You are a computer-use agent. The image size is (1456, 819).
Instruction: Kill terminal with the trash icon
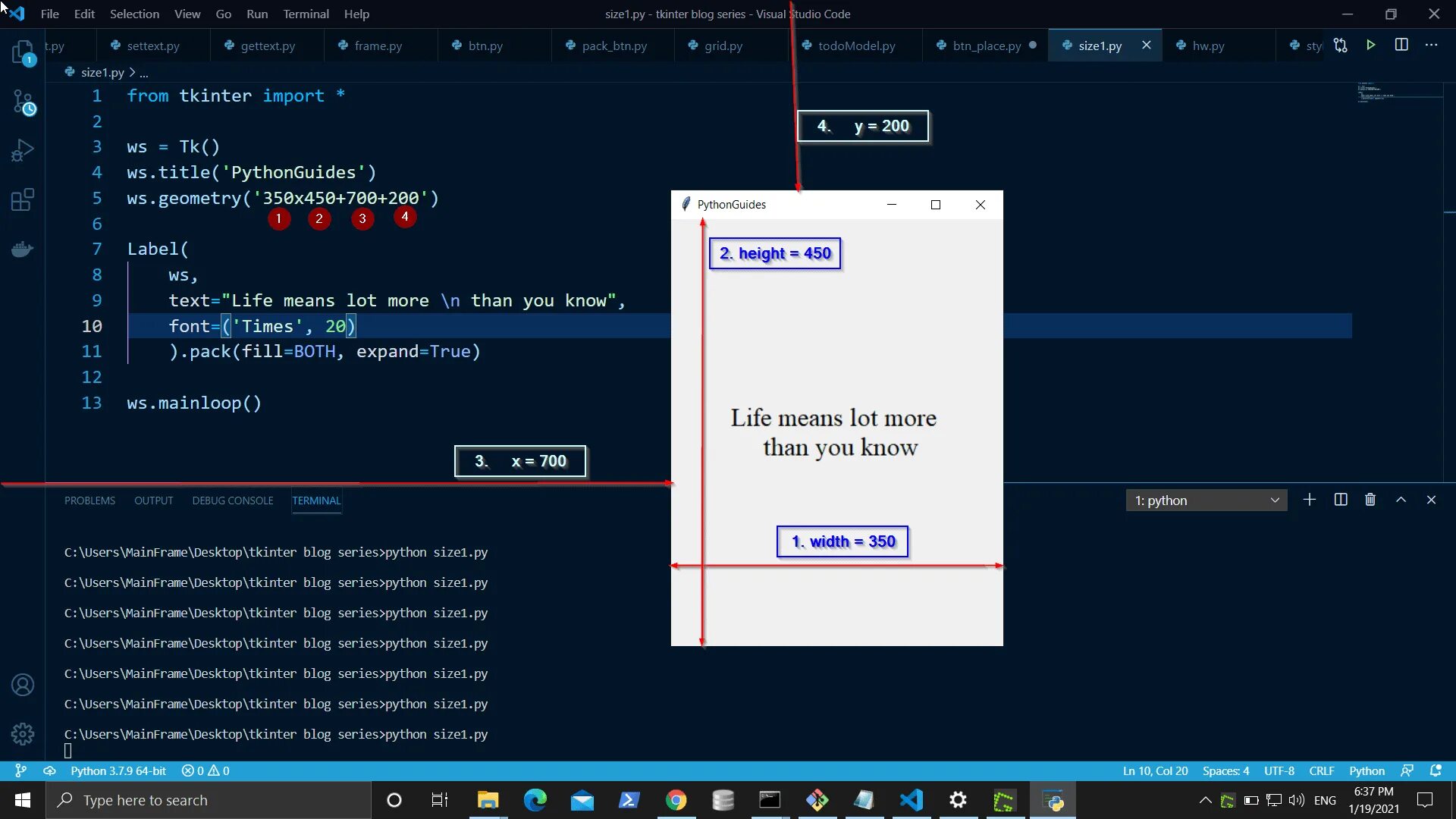1370,500
